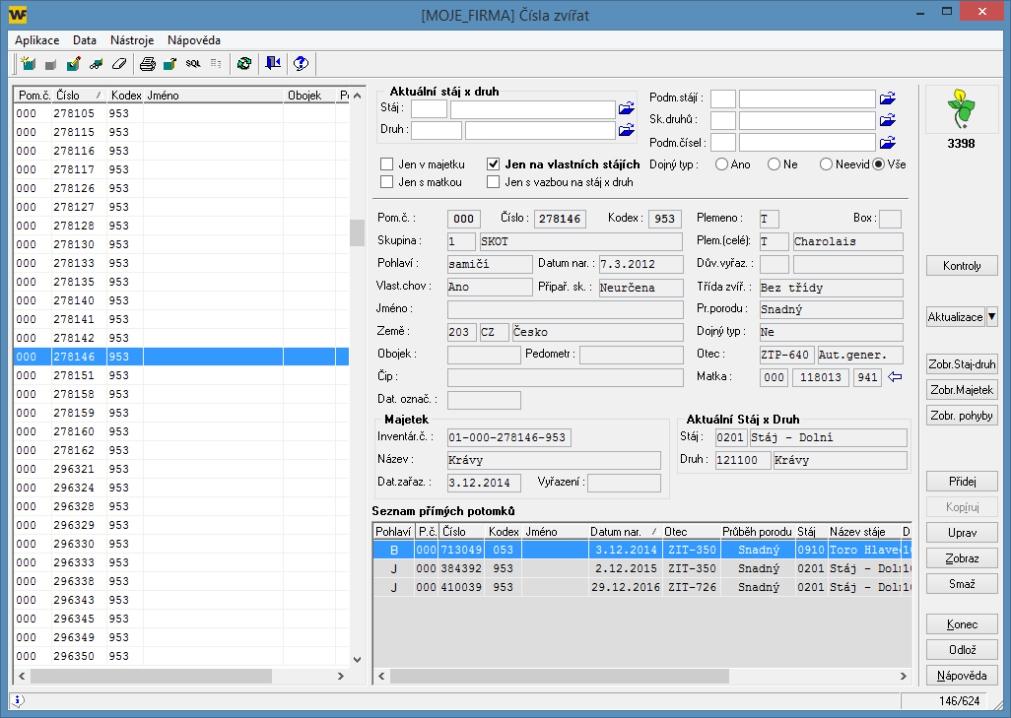Click the application W icon in title bar

pyautogui.click(x=17, y=14)
